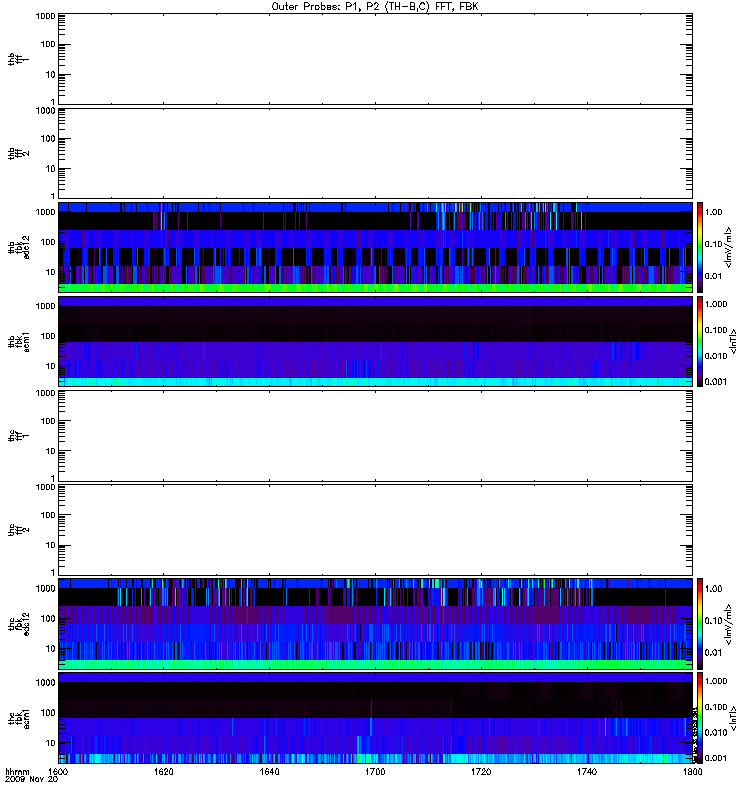Viewport: 750px width, 800px height.
Task: Click the thb fbk scm1 spectrogram panel
Action: 375,341
